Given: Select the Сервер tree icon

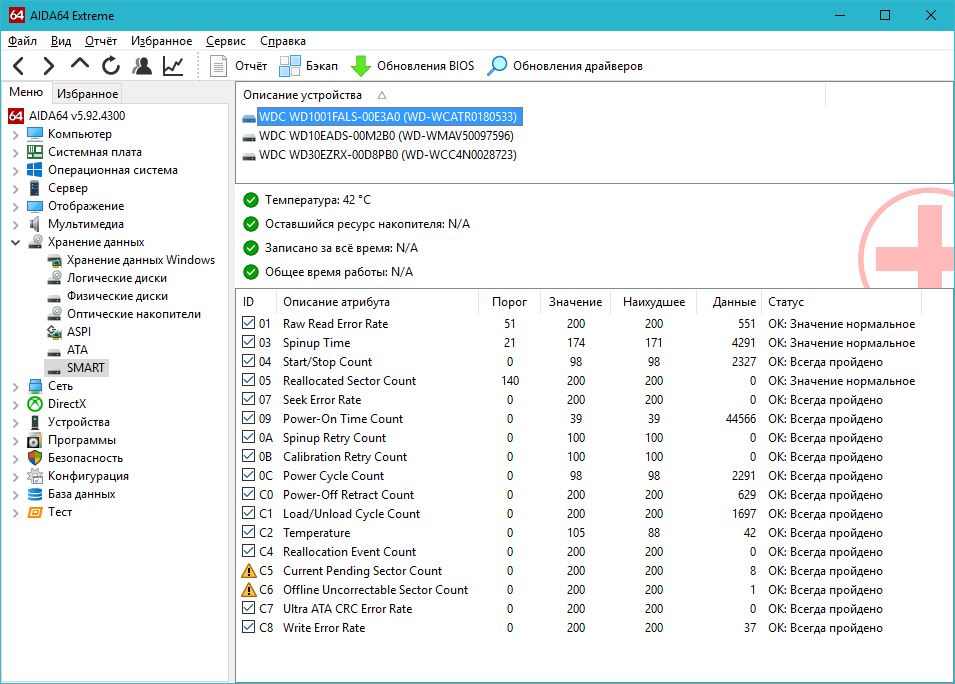Looking at the screenshot, I should click(x=35, y=188).
